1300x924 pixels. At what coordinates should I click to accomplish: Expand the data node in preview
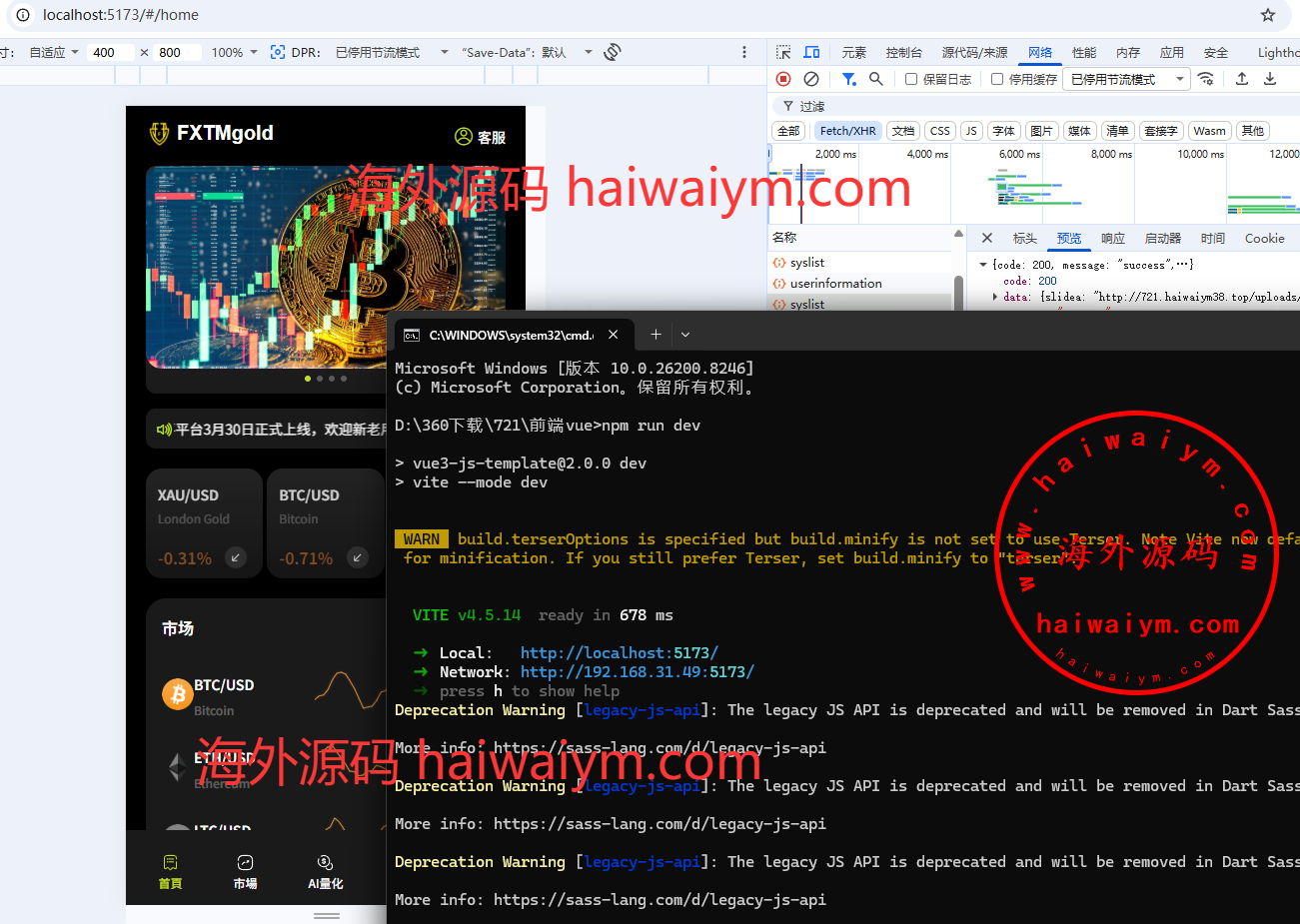click(x=995, y=297)
